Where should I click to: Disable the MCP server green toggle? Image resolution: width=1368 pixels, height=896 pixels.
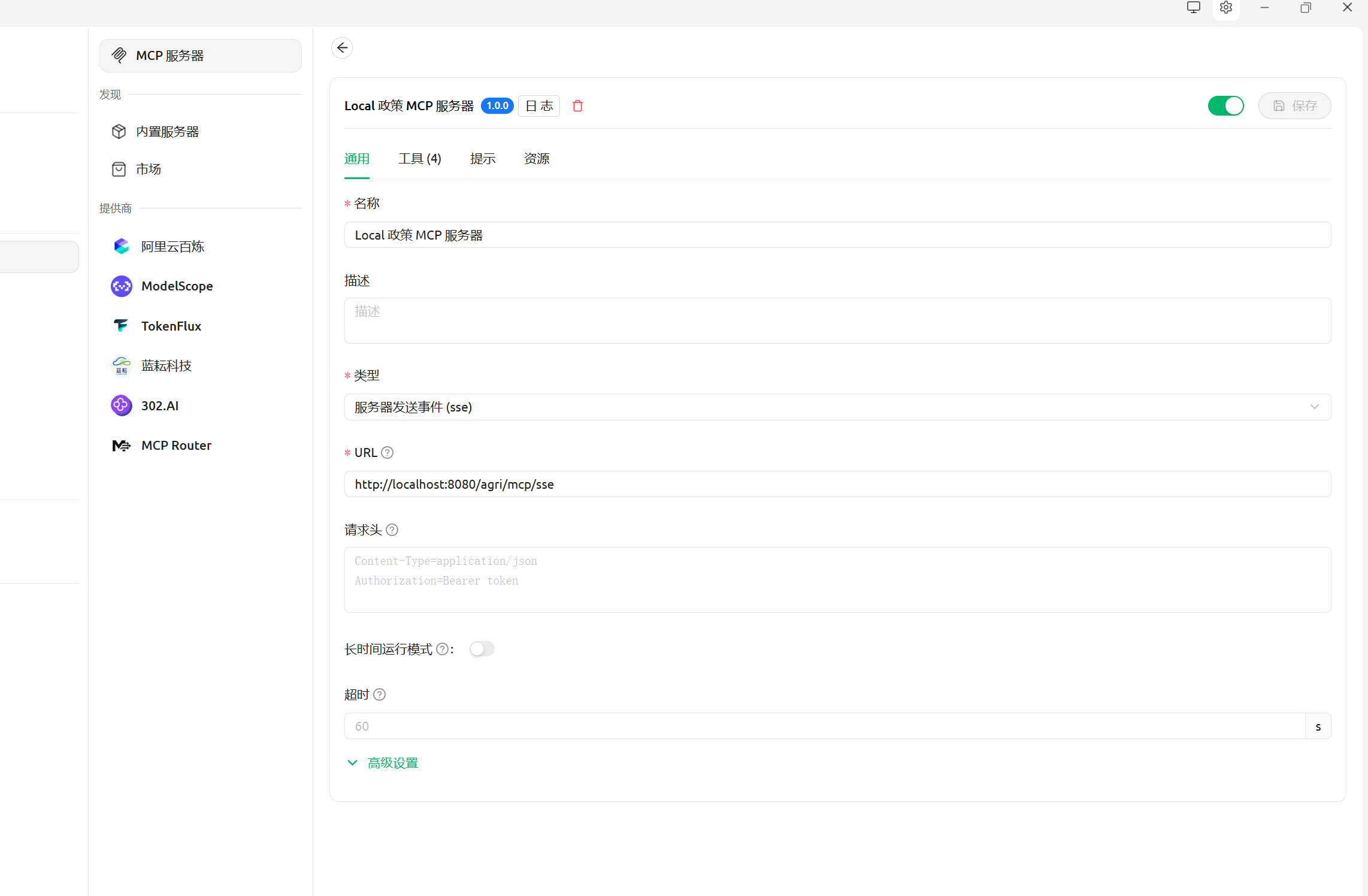coord(1225,106)
